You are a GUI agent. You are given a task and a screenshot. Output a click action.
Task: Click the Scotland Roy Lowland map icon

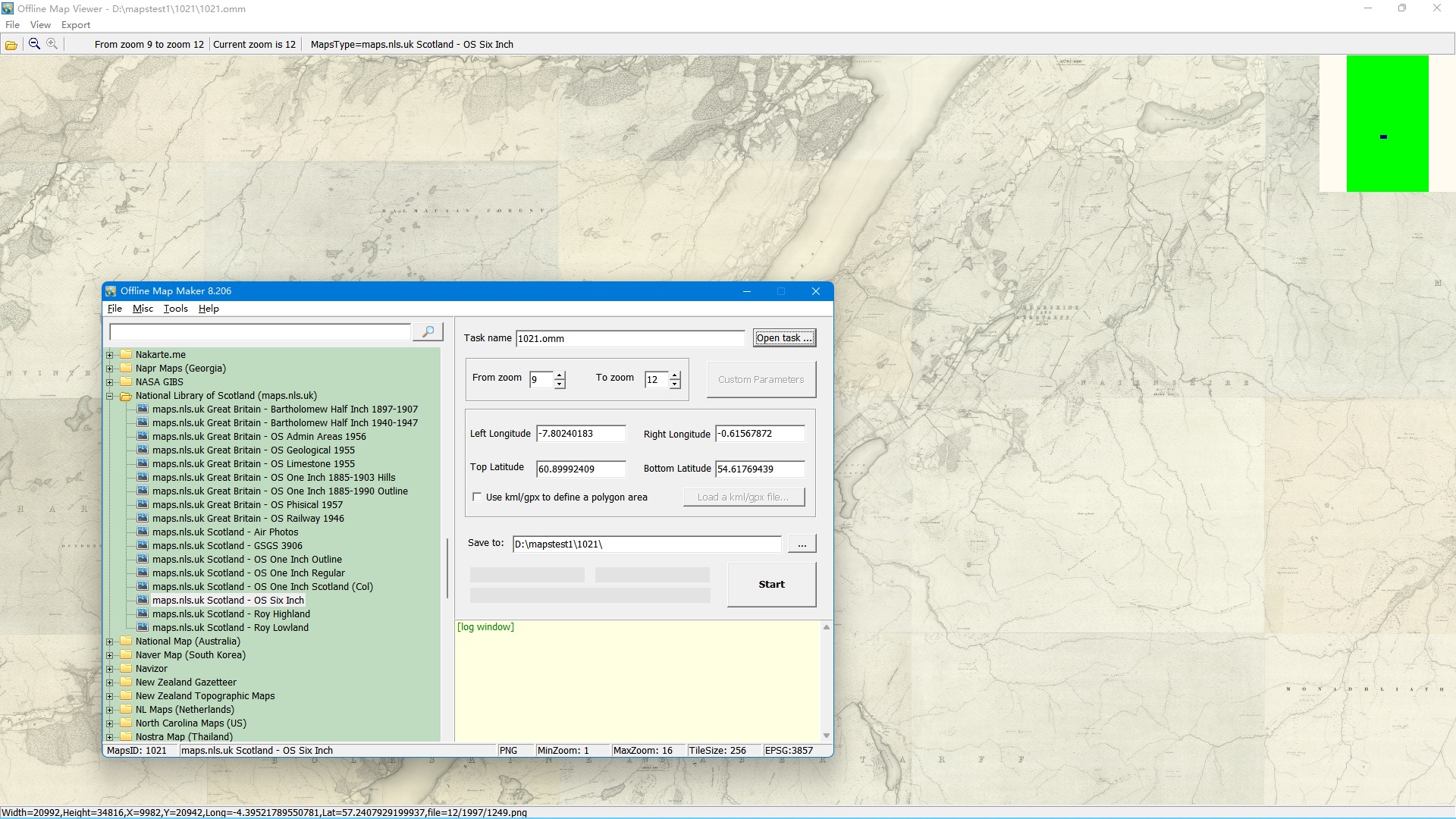pyautogui.click(x=143, y=627)
